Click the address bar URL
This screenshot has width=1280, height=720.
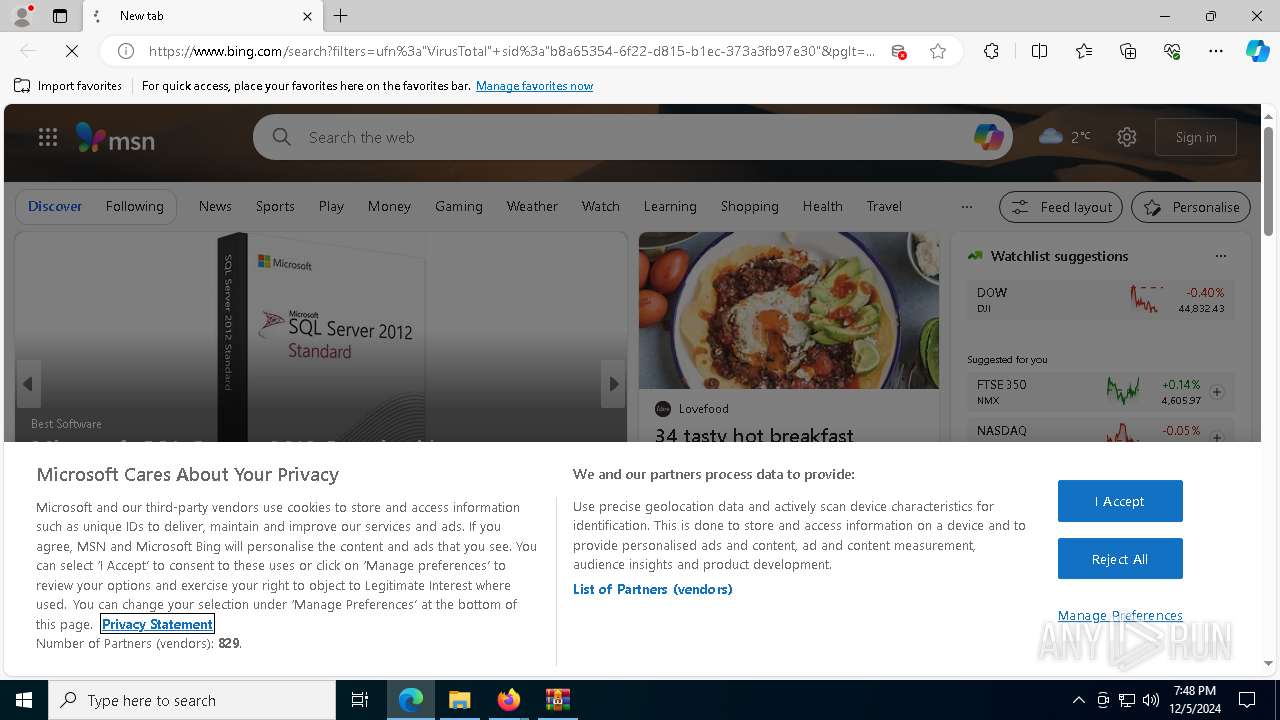512,51
